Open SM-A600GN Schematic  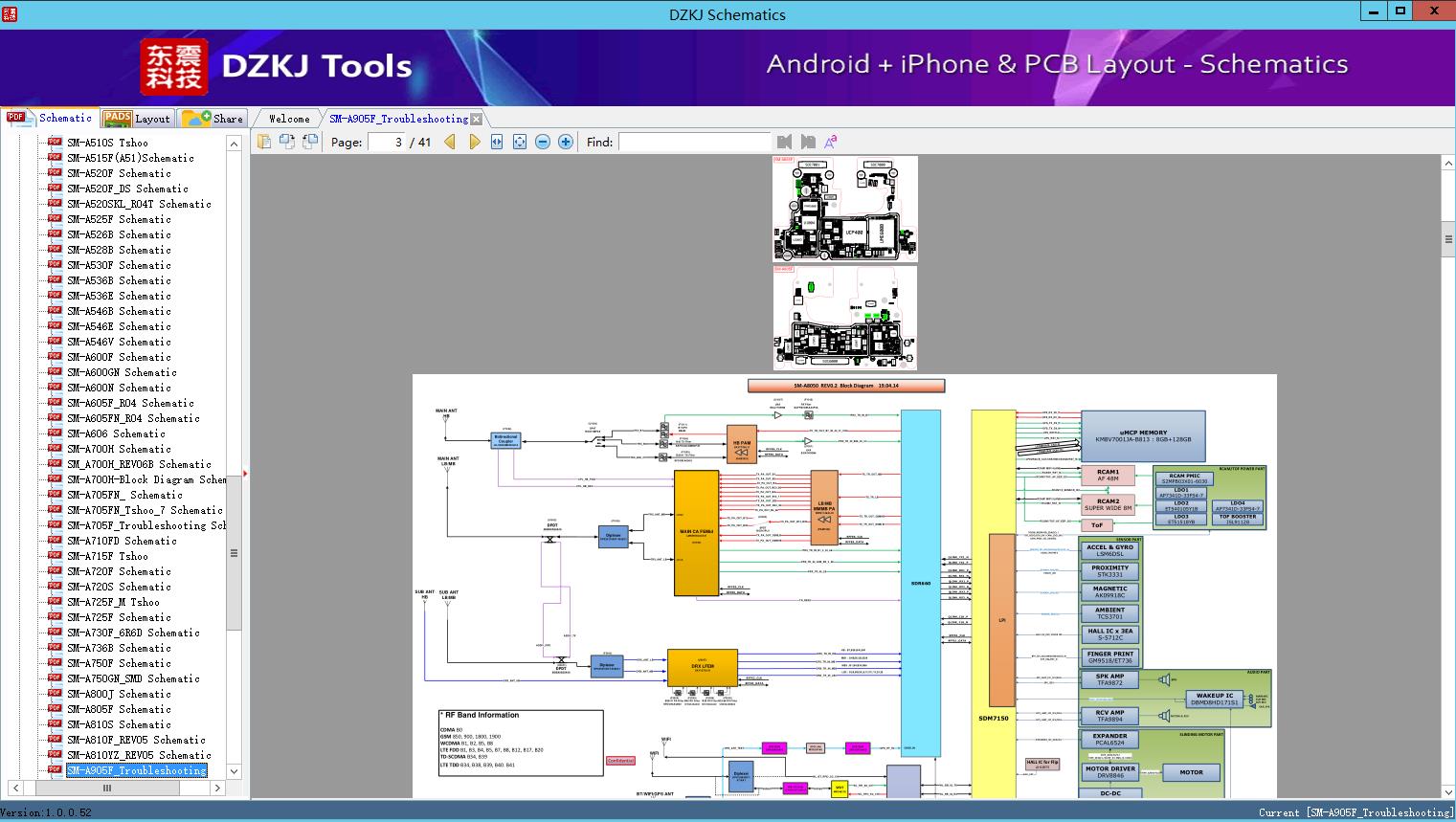pos(122,372)
